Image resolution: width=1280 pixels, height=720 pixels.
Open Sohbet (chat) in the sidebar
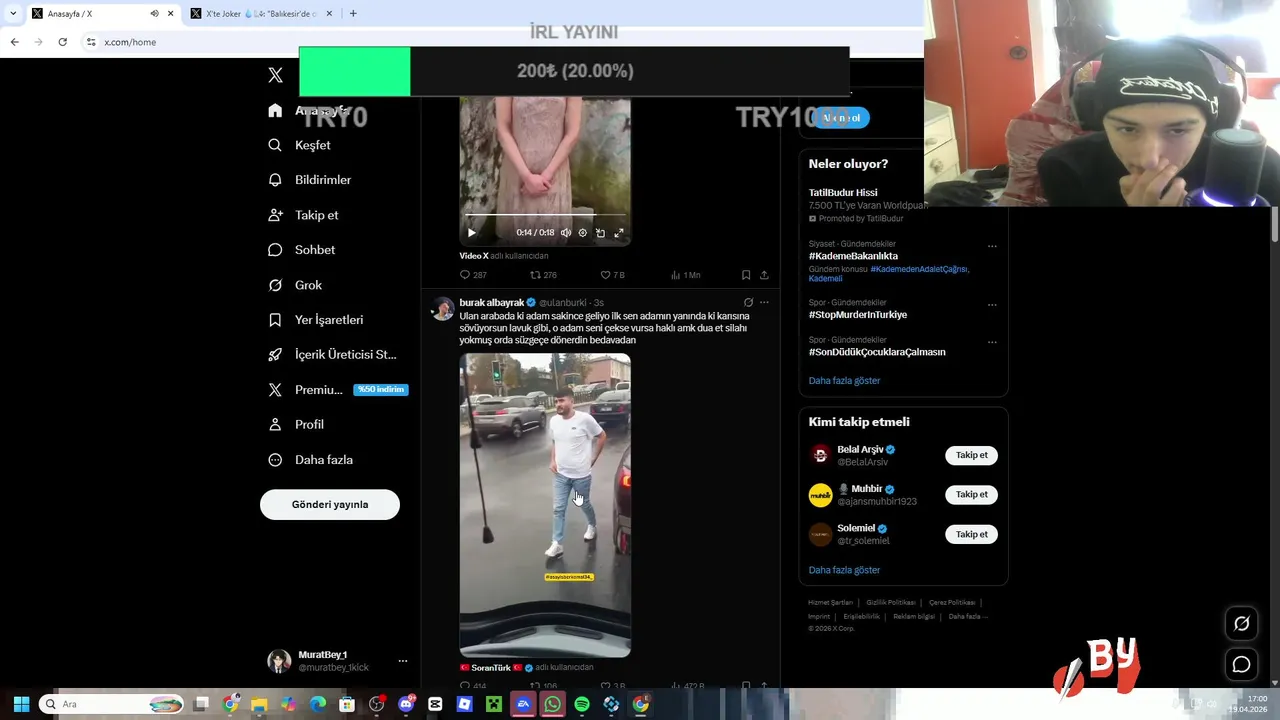[x=301, y=250]
